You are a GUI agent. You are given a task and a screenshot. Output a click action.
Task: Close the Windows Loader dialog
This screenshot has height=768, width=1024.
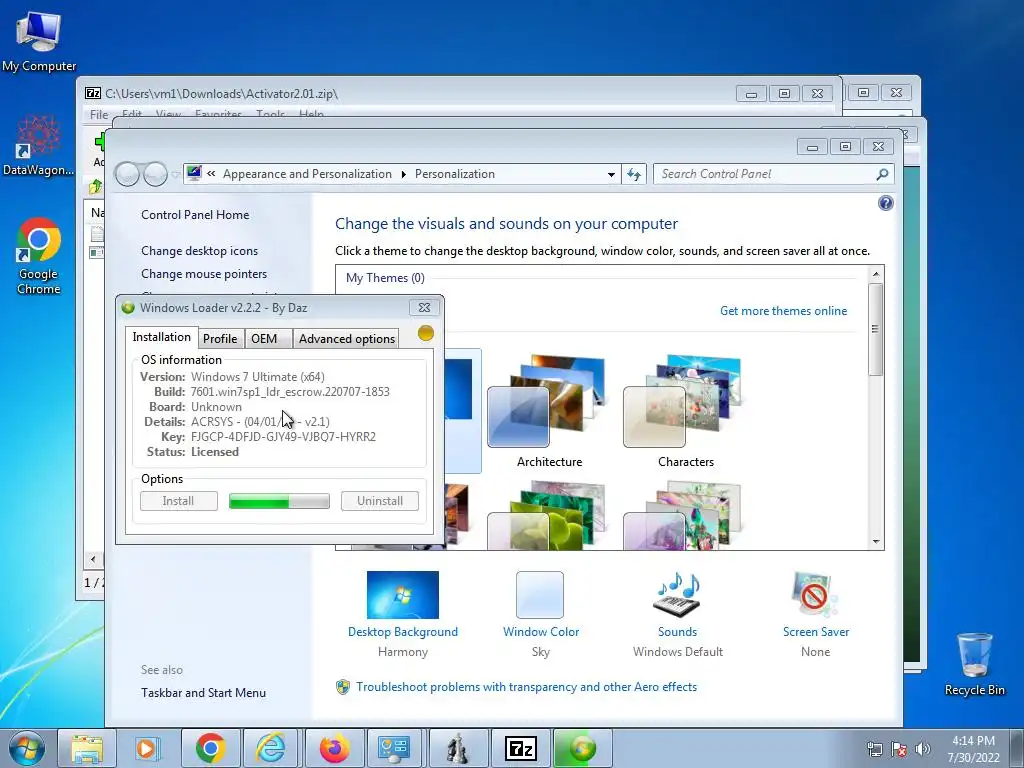[x=424, y=307]
